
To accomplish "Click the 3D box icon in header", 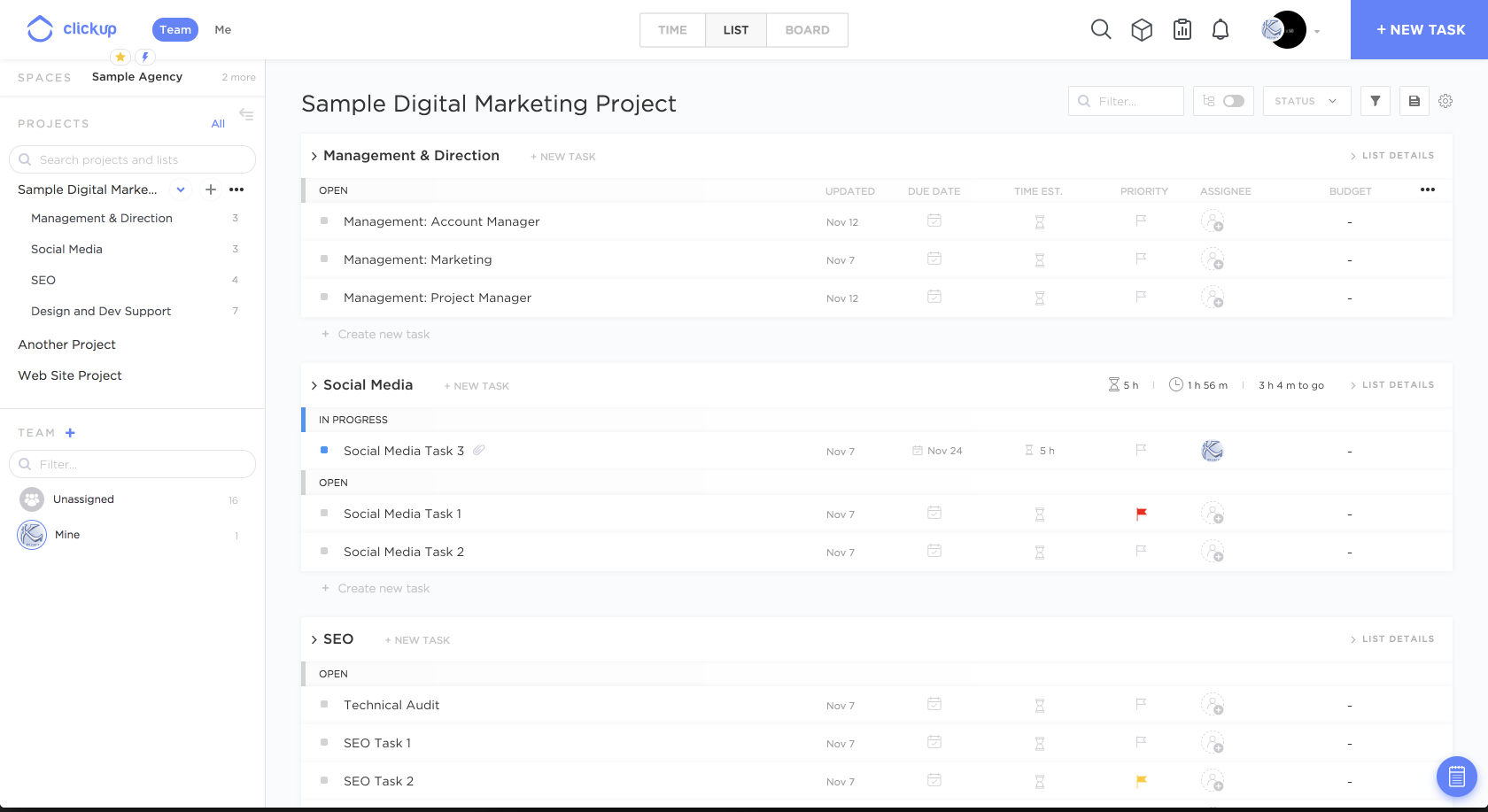I will [x=1142, y=30].
